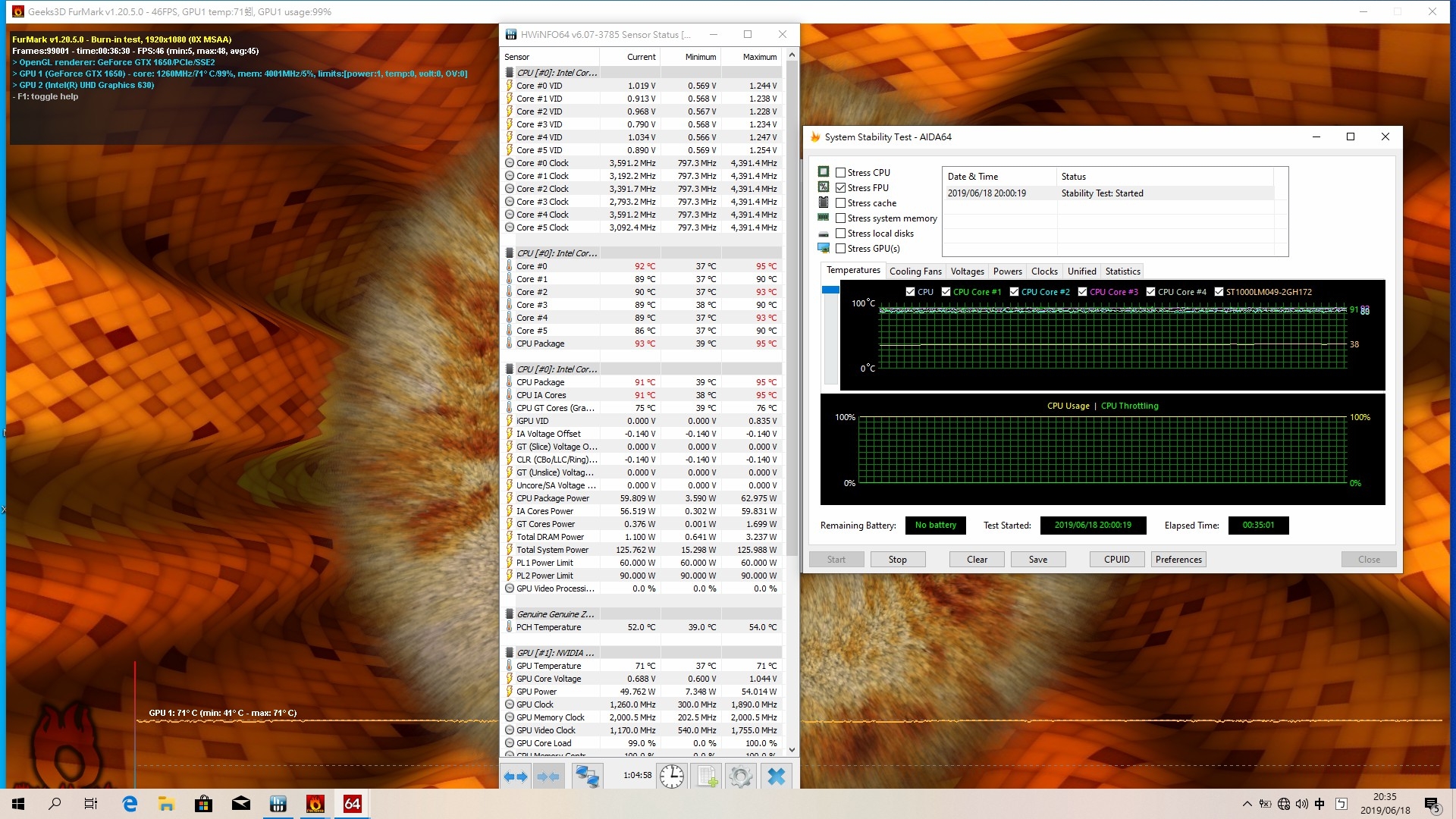This screenshot has width=1456, height=819.
Task: Toggle the CPU graph checkbox
Action: 910,291
